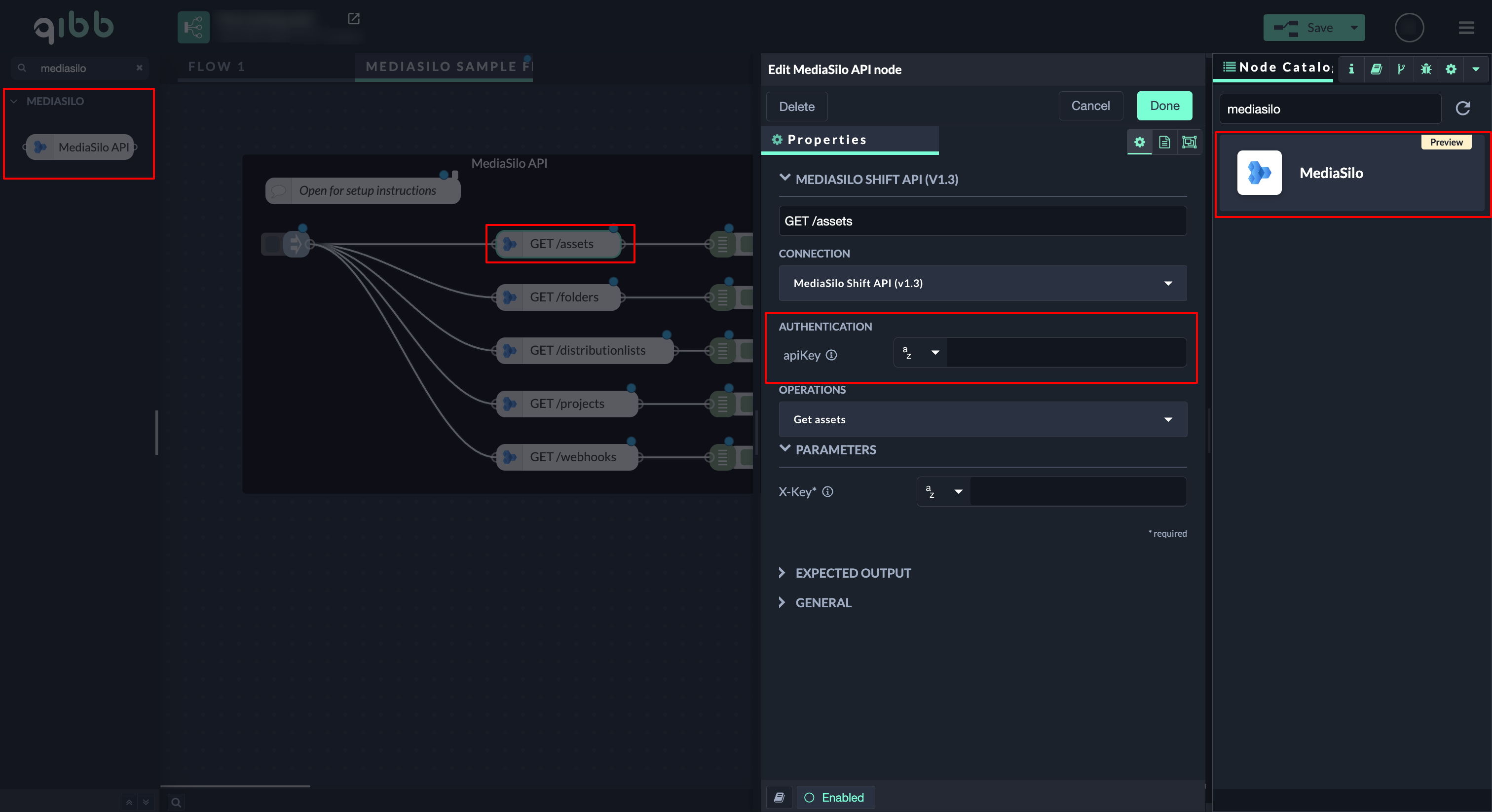The image size is (1492, 812).
Task: Toggle the Enabled node state button
Action: click(x=835, y=798)
